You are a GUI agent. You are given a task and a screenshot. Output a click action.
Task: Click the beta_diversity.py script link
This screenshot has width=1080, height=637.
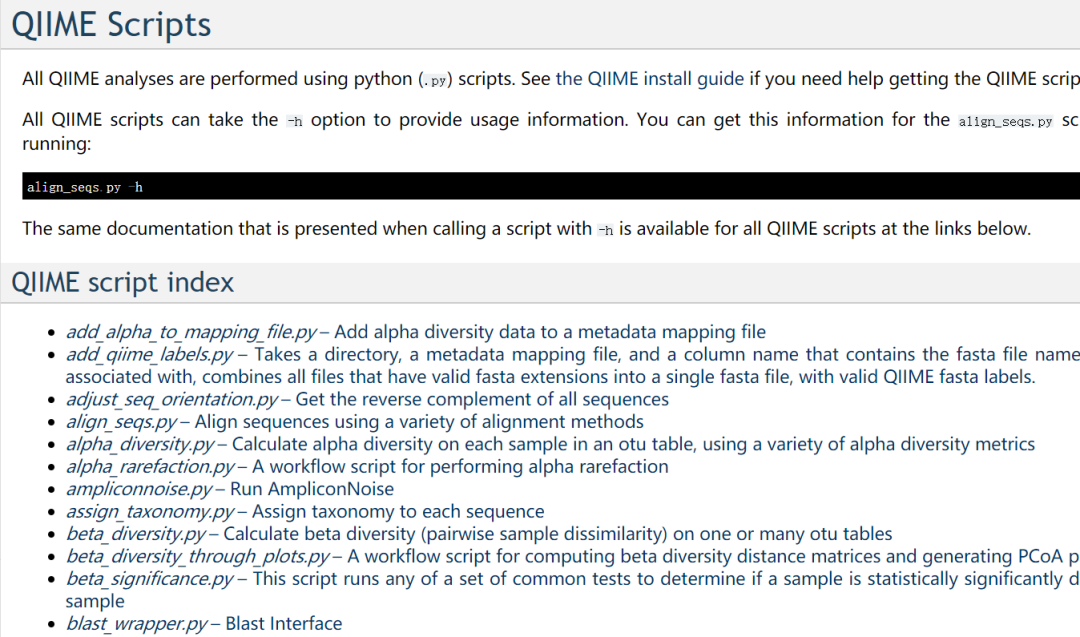tap(137, 534)
